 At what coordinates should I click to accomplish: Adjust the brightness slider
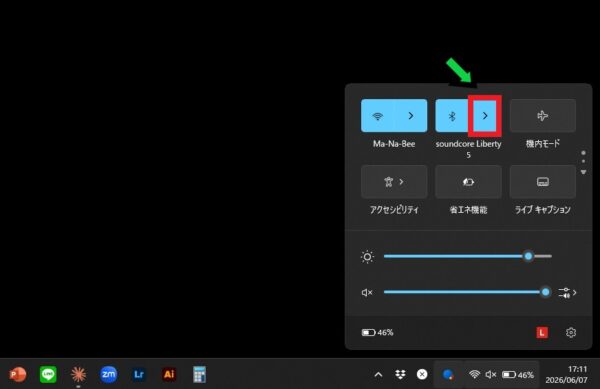pos(468,256)
